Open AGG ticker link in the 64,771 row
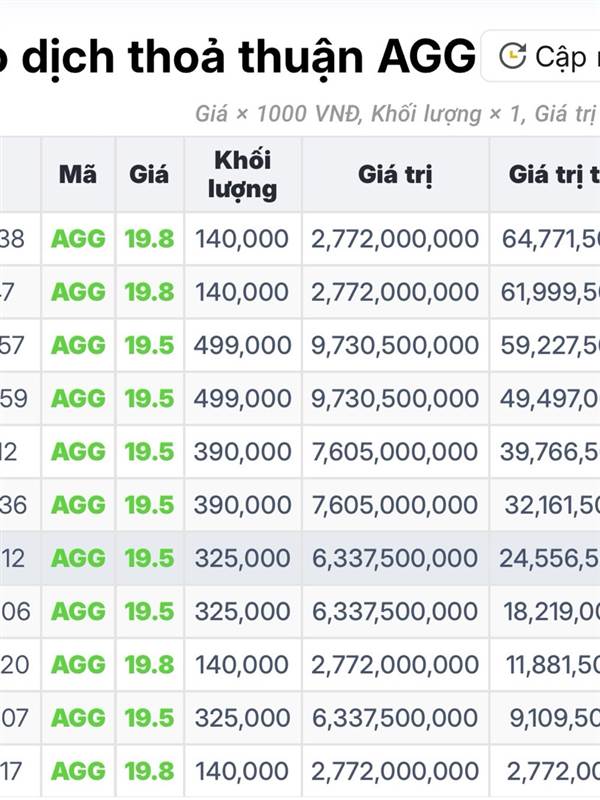This screenshot has height=800, width=600. click(78, 239)
